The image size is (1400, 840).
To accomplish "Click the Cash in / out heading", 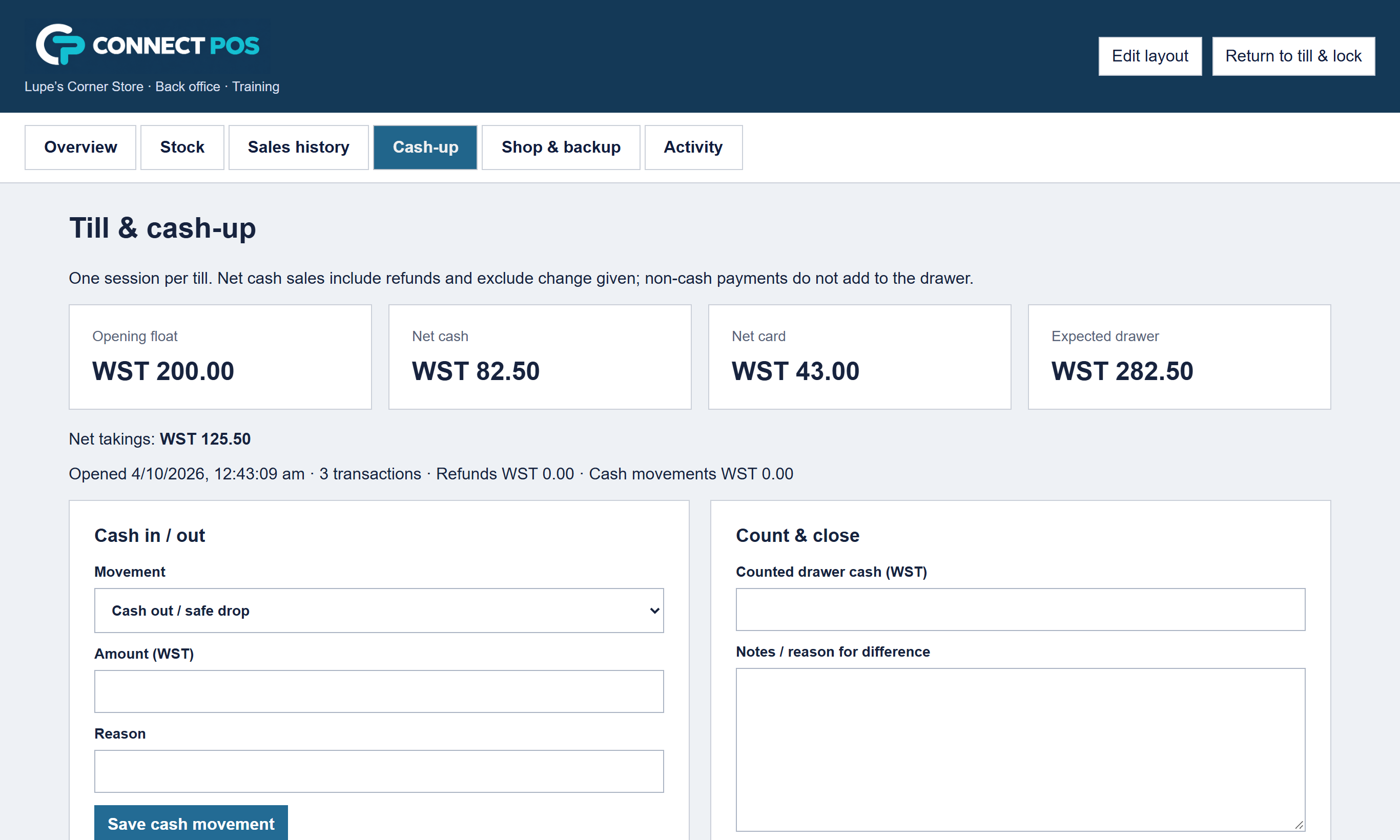I will click(150, 535).
